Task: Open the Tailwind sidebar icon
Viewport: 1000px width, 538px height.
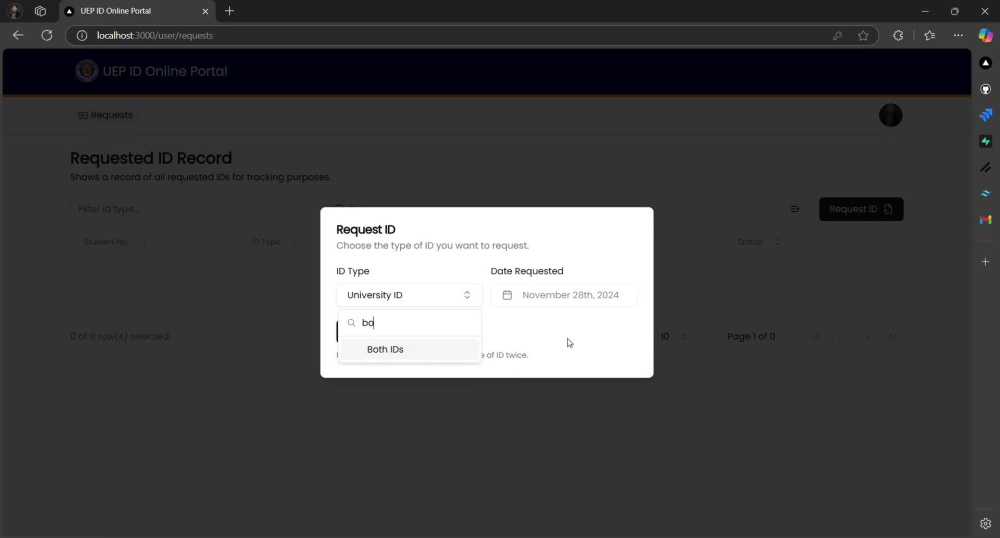Action: (x=985, y=193)
